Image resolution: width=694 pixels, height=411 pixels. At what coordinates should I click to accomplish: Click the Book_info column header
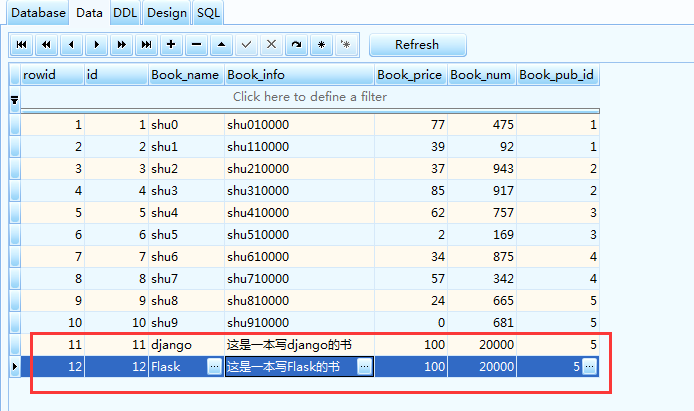click(x=300, y=75)
